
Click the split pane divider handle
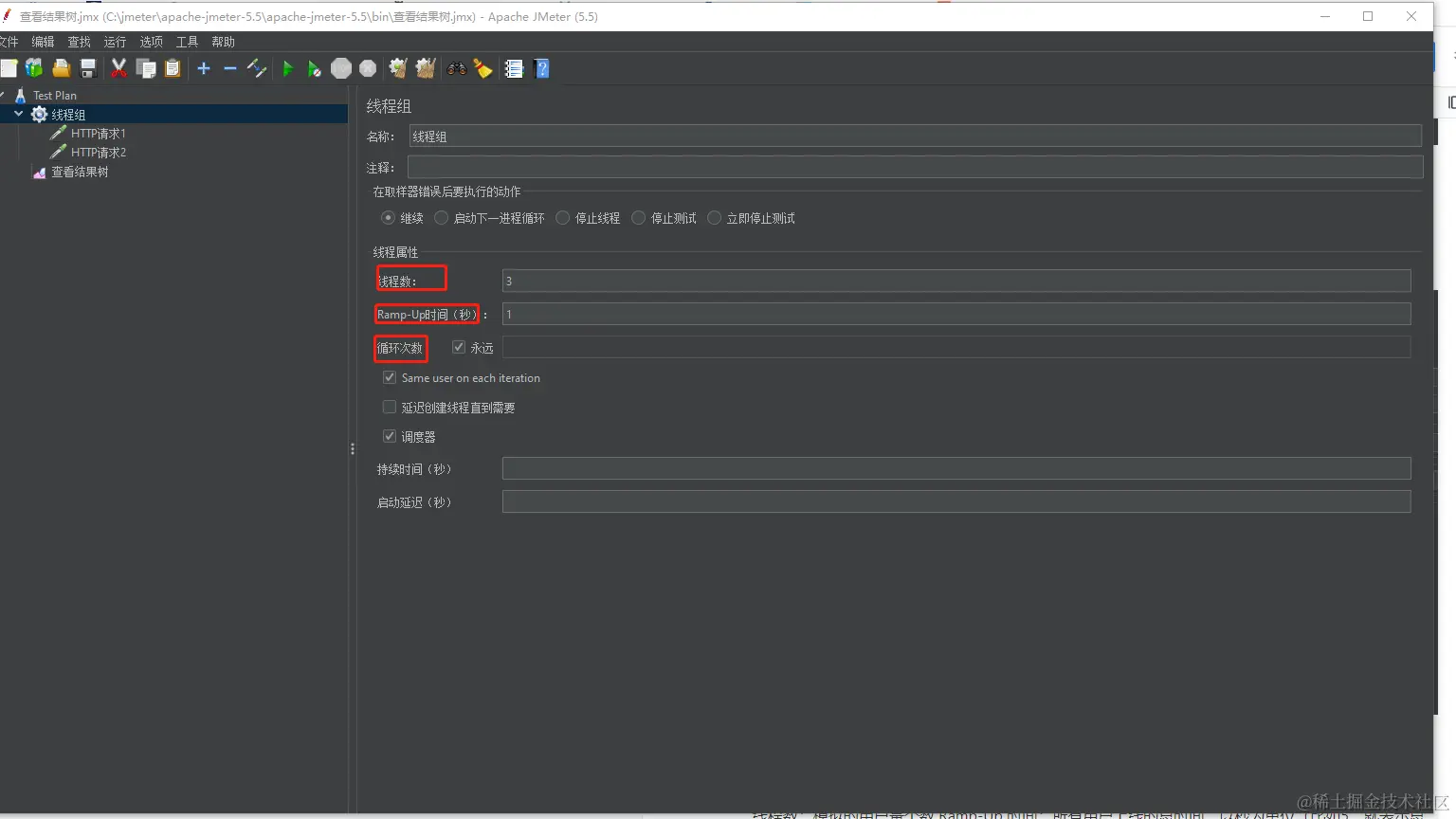point(353,449)
